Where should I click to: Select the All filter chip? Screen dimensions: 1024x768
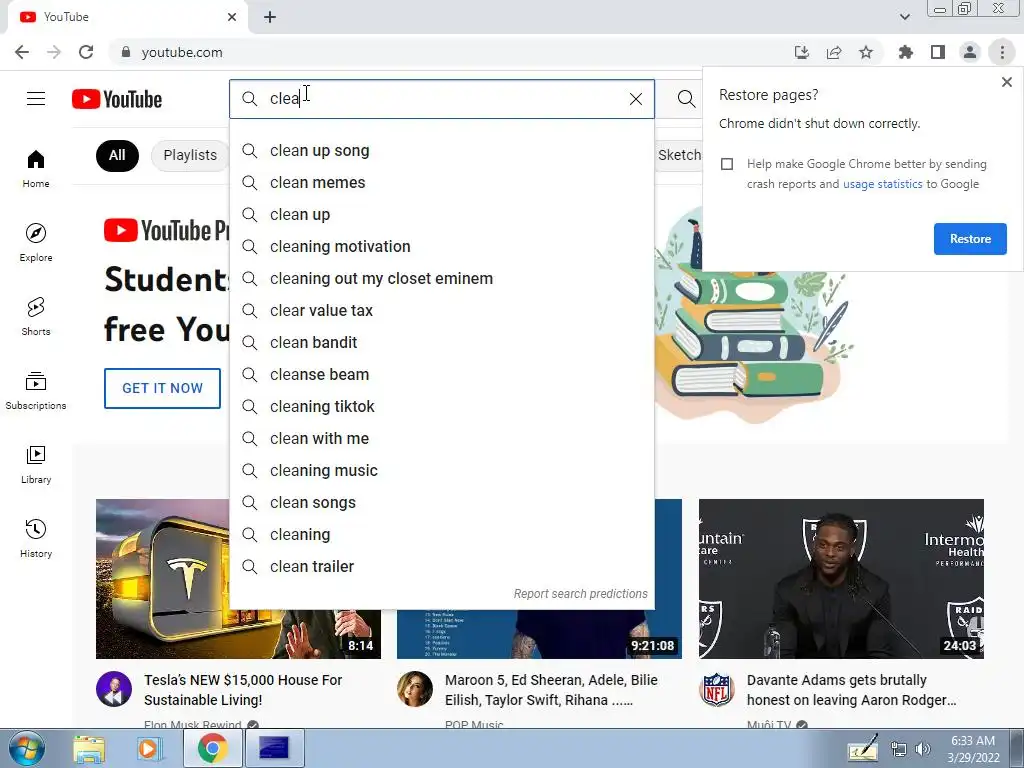(117, 155)
